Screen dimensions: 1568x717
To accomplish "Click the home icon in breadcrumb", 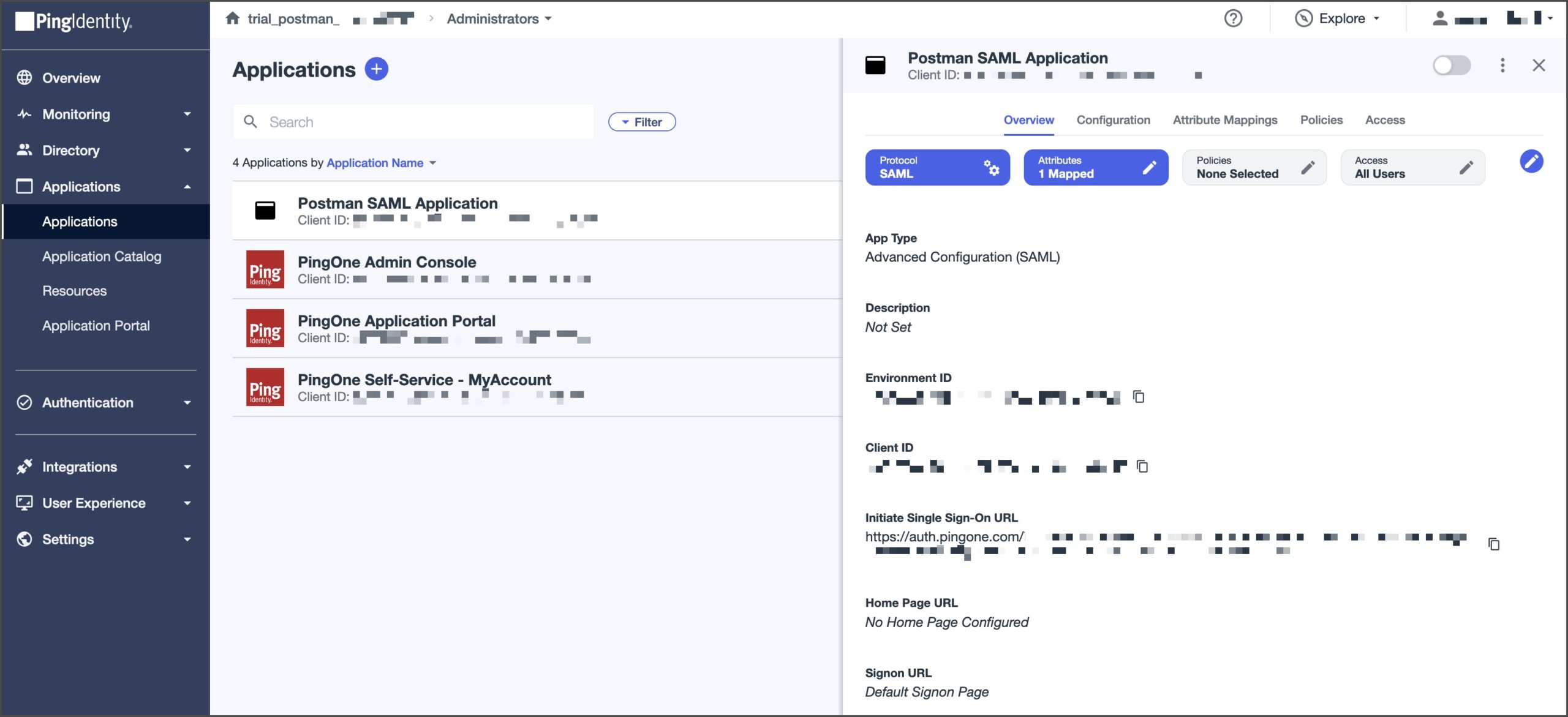I will (232, 18).
